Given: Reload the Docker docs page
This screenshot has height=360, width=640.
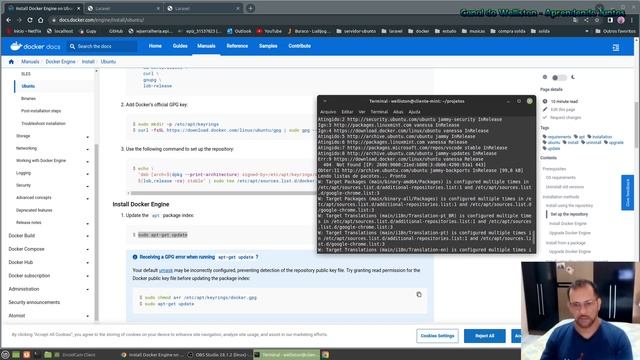Looking at the screenshot, I should click(x=29, y=20).
